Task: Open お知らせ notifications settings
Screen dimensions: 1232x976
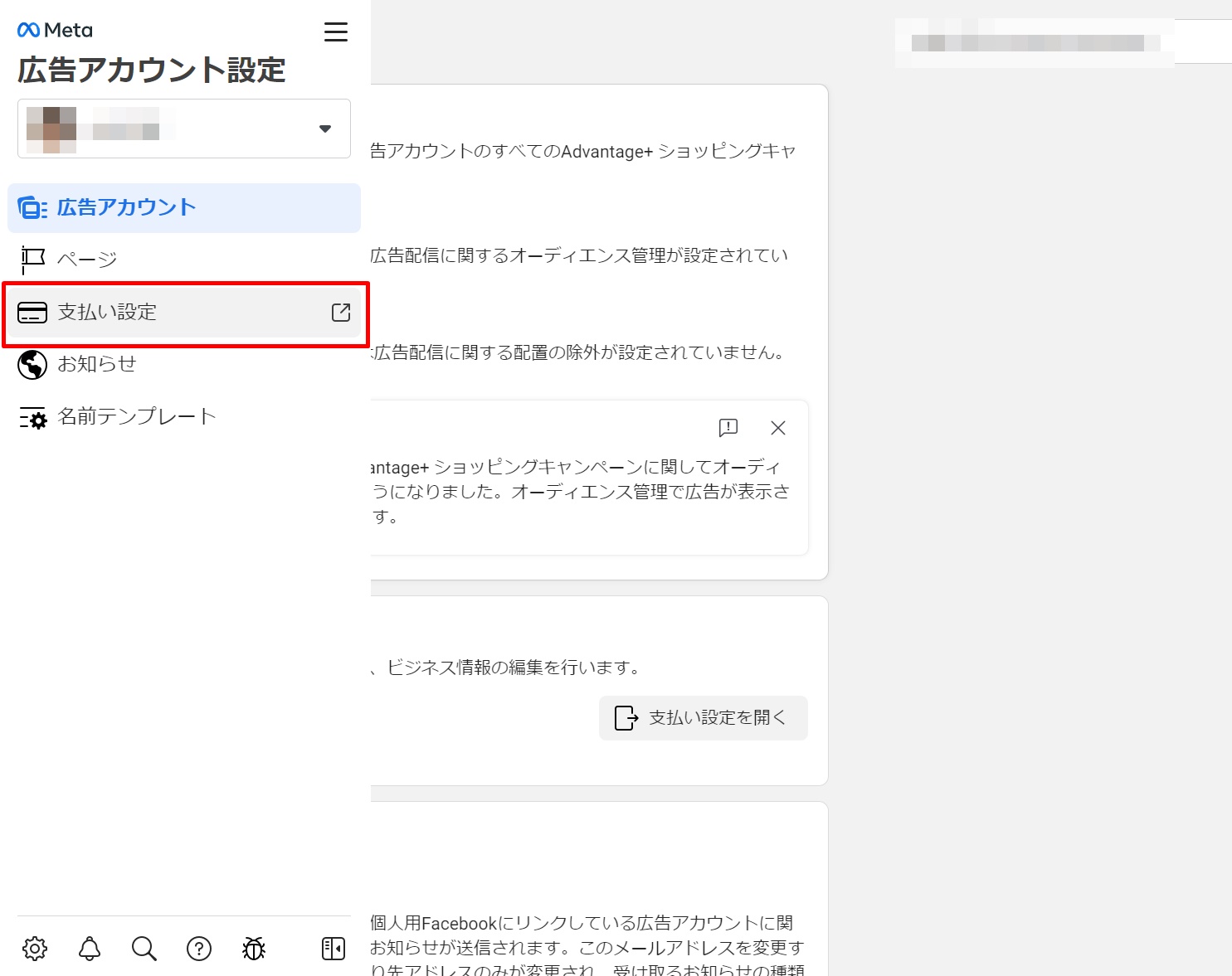Action: 96,364
